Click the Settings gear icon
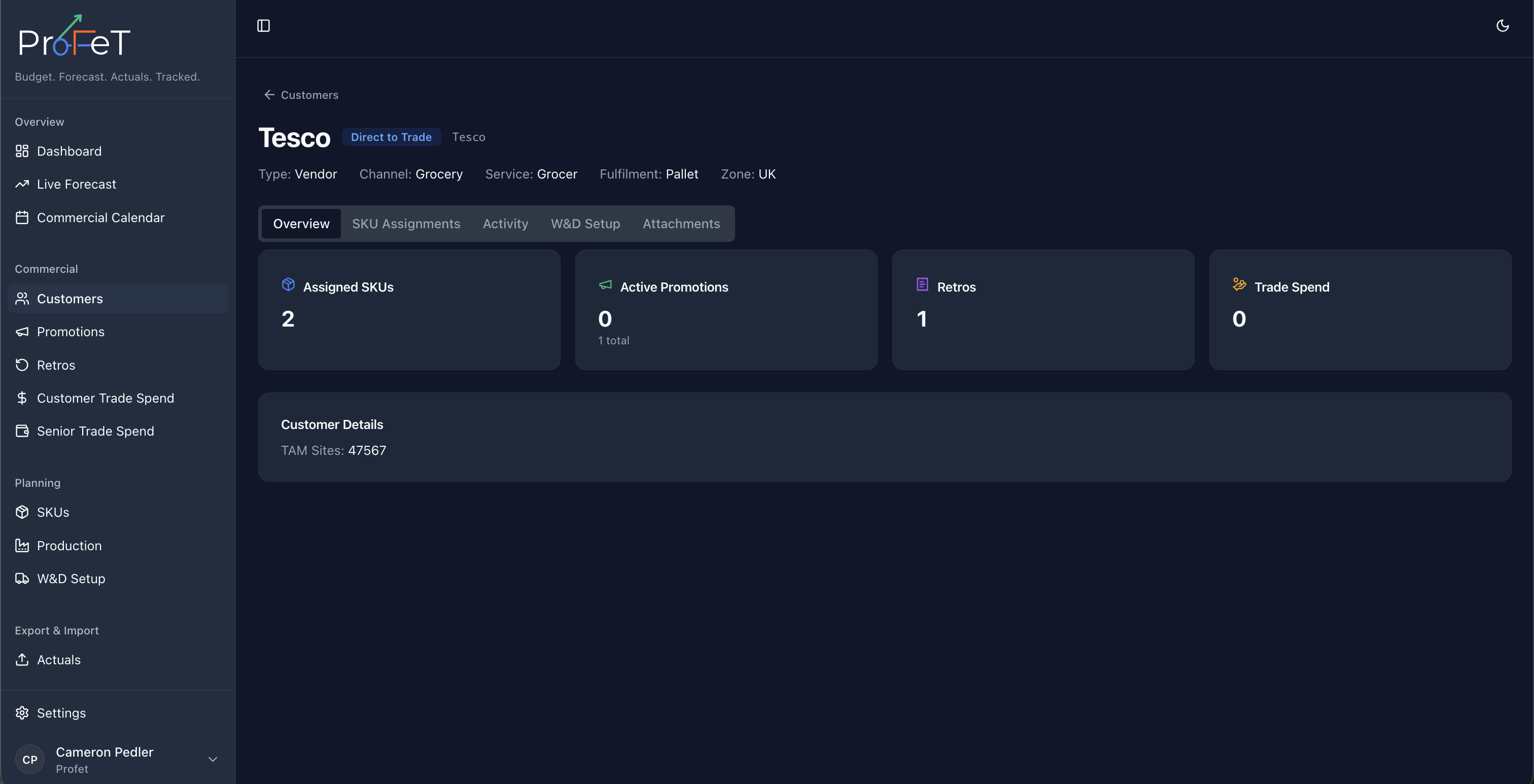The image size is (1534, 784). [22, 712]
